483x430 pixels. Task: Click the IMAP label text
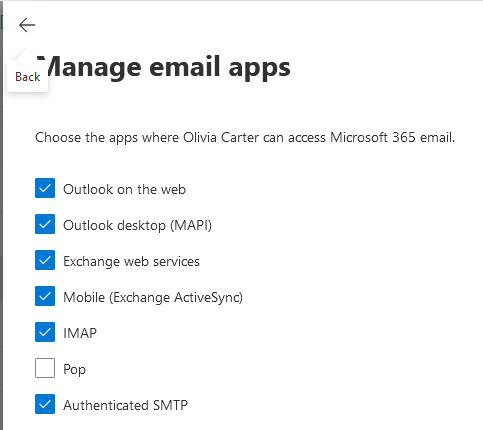80,333
